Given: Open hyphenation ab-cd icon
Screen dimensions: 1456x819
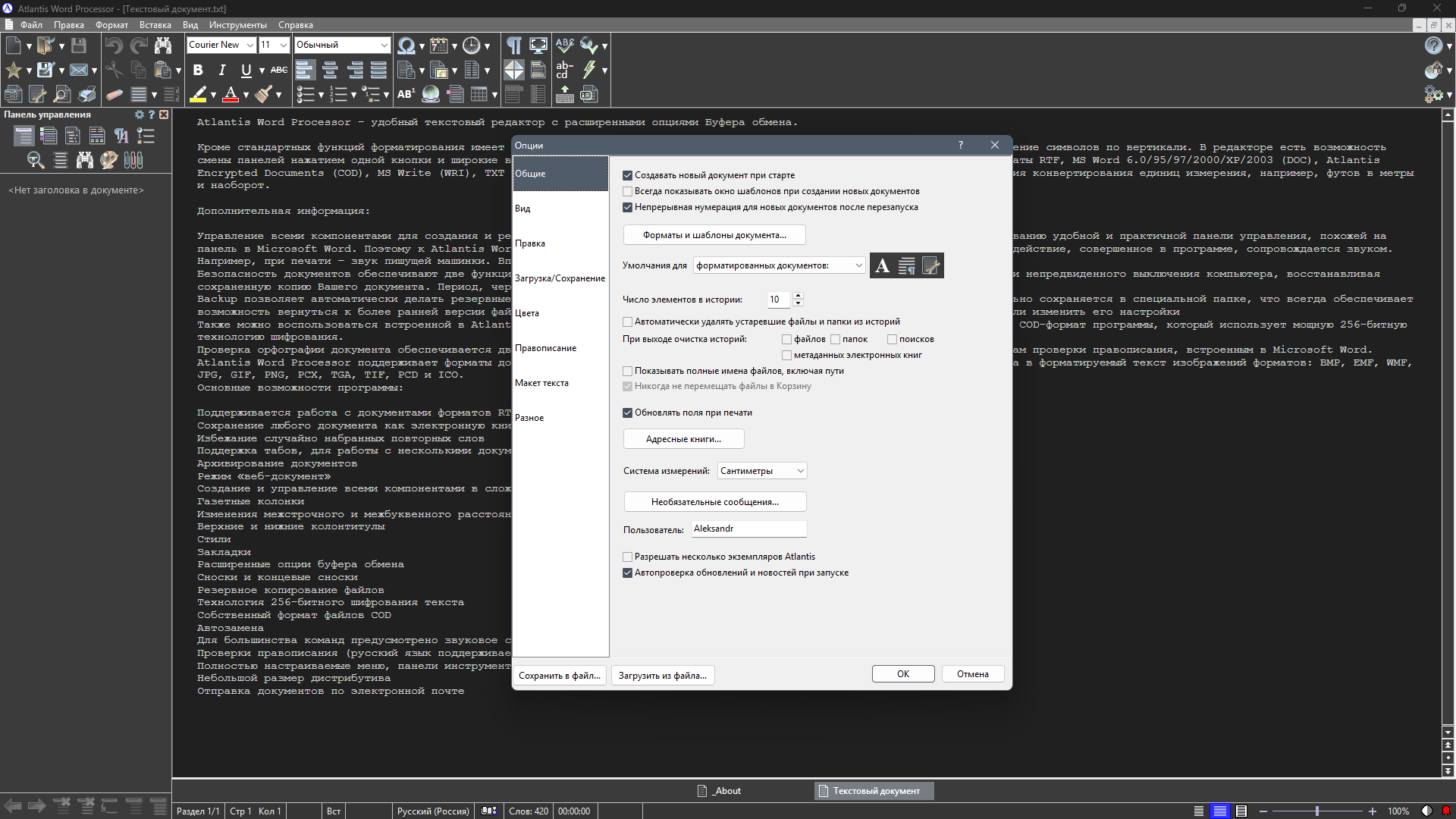Looking at the screenshot, I should click(564, 71).
